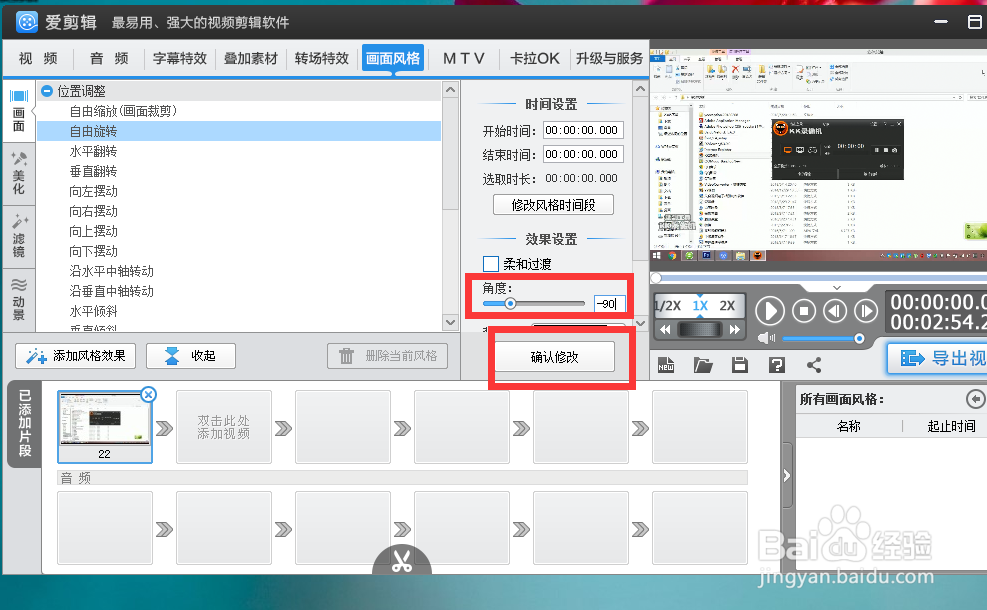The width and height of the screenshot is (987, 610).
Task: Click the 爱剪辑 app logo icon
Action: point(27,22)
